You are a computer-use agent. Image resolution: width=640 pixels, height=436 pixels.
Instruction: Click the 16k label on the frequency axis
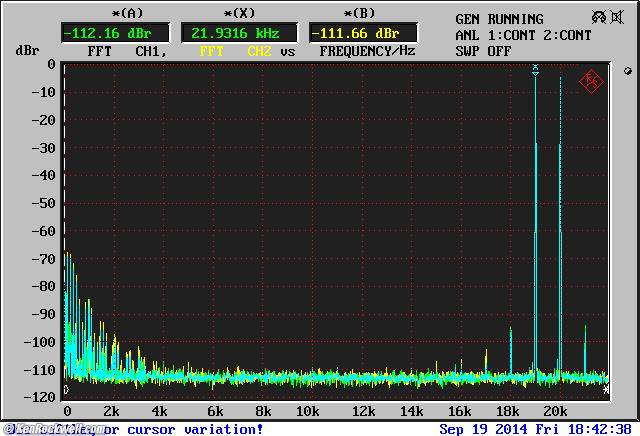460,411
